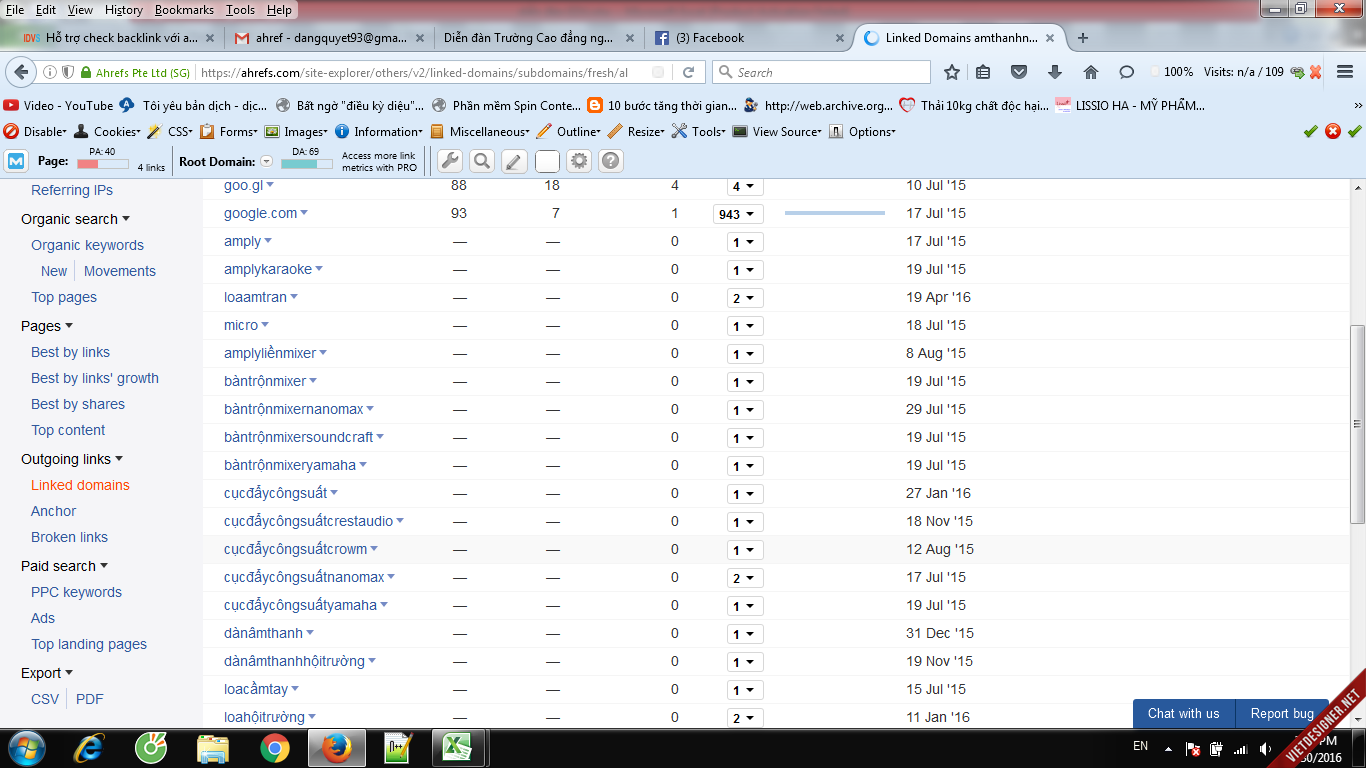The width and height of the screenshot is (1366, 768).
Task: Select the MozBar highlight pencil tool
Action: pyautogui.click(x=514, y=161)
